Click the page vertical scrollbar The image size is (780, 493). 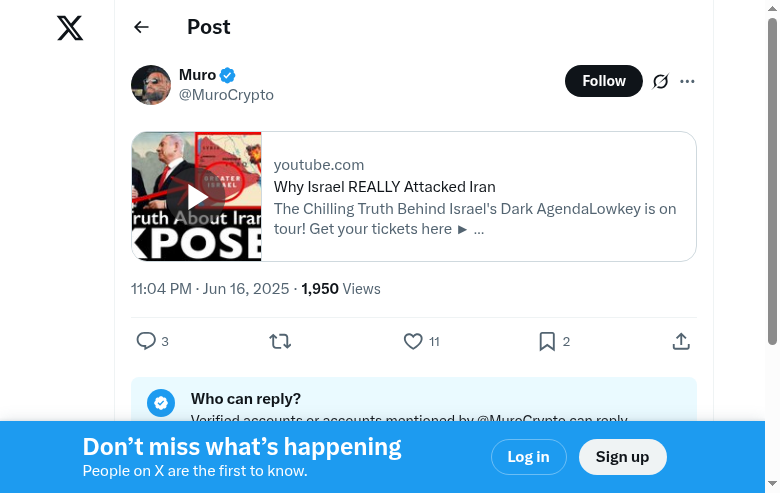point(772,180)
